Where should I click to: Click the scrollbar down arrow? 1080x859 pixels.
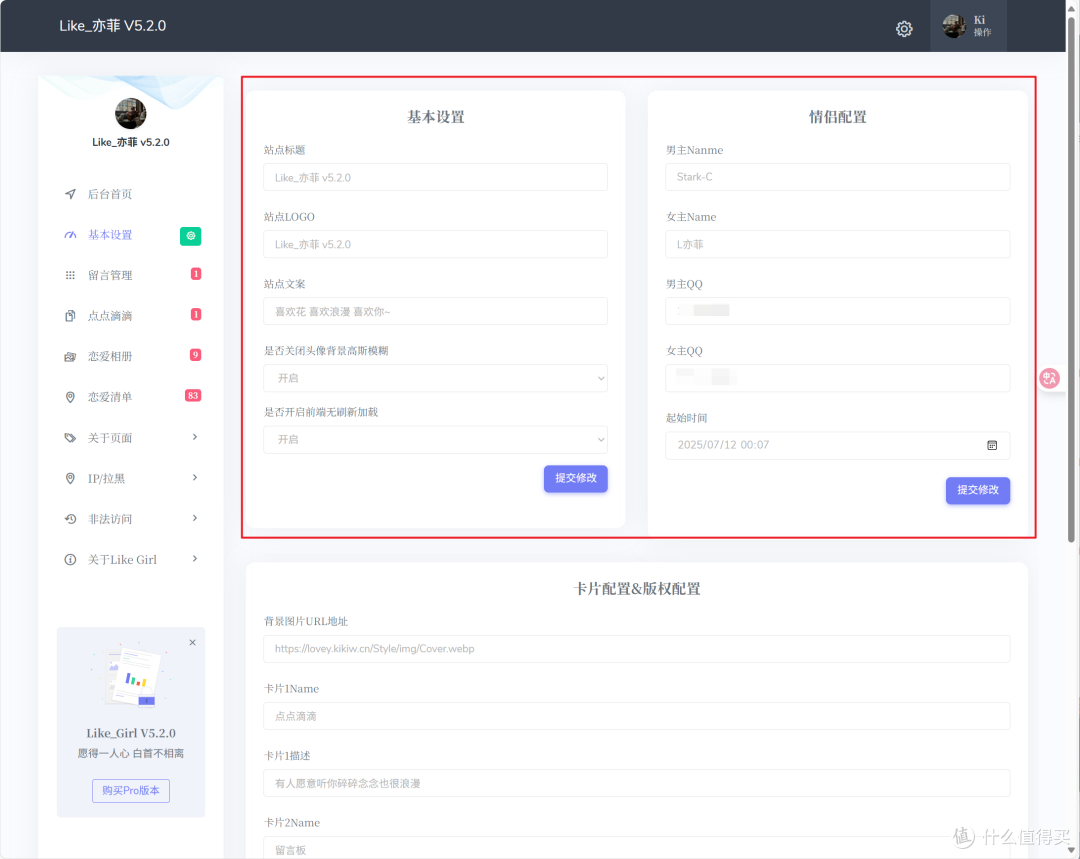(1071, 851)
